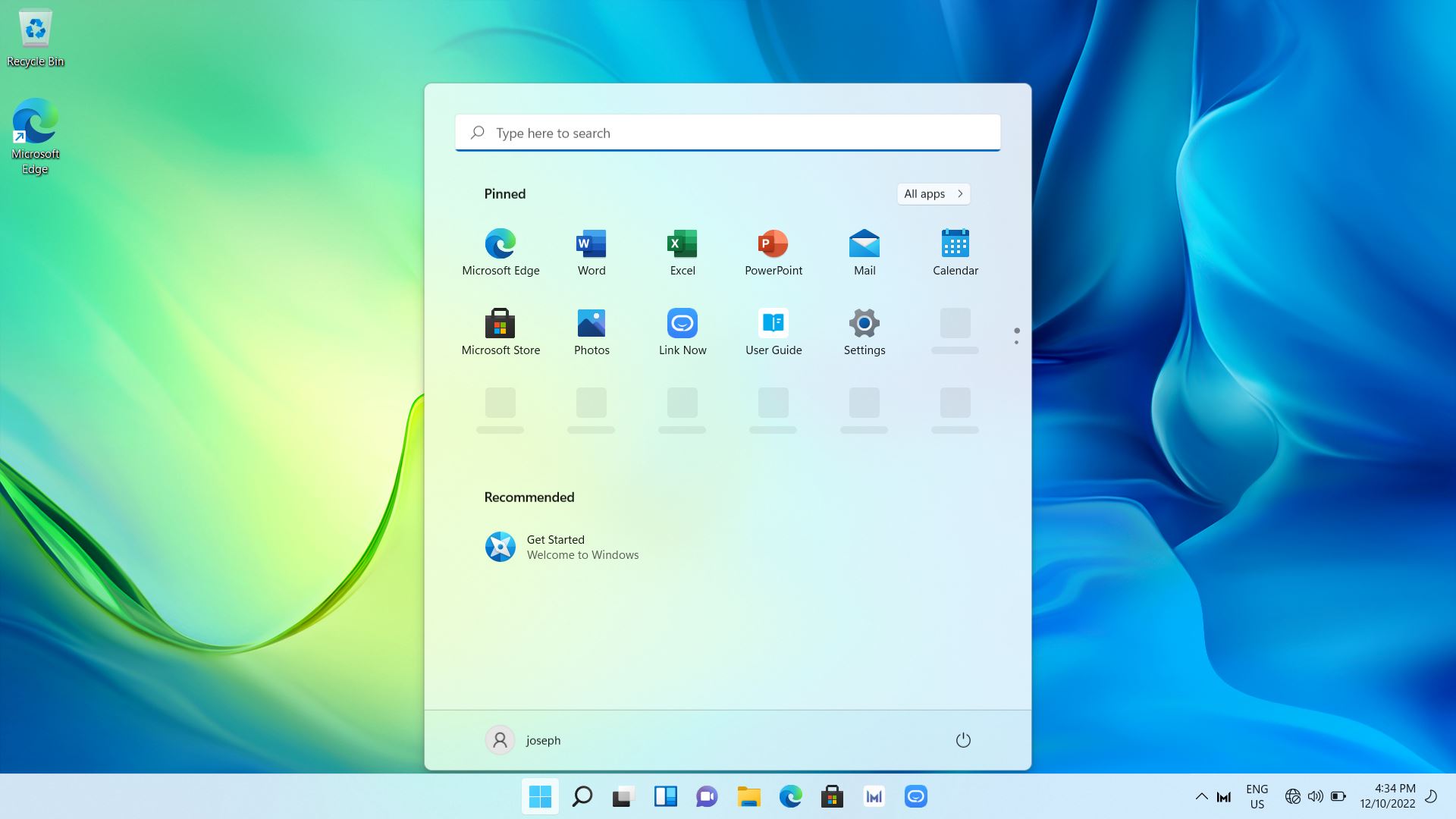Click the All apps button
The height and width of the screenshot is (819, 1456).
click(934, 194)
